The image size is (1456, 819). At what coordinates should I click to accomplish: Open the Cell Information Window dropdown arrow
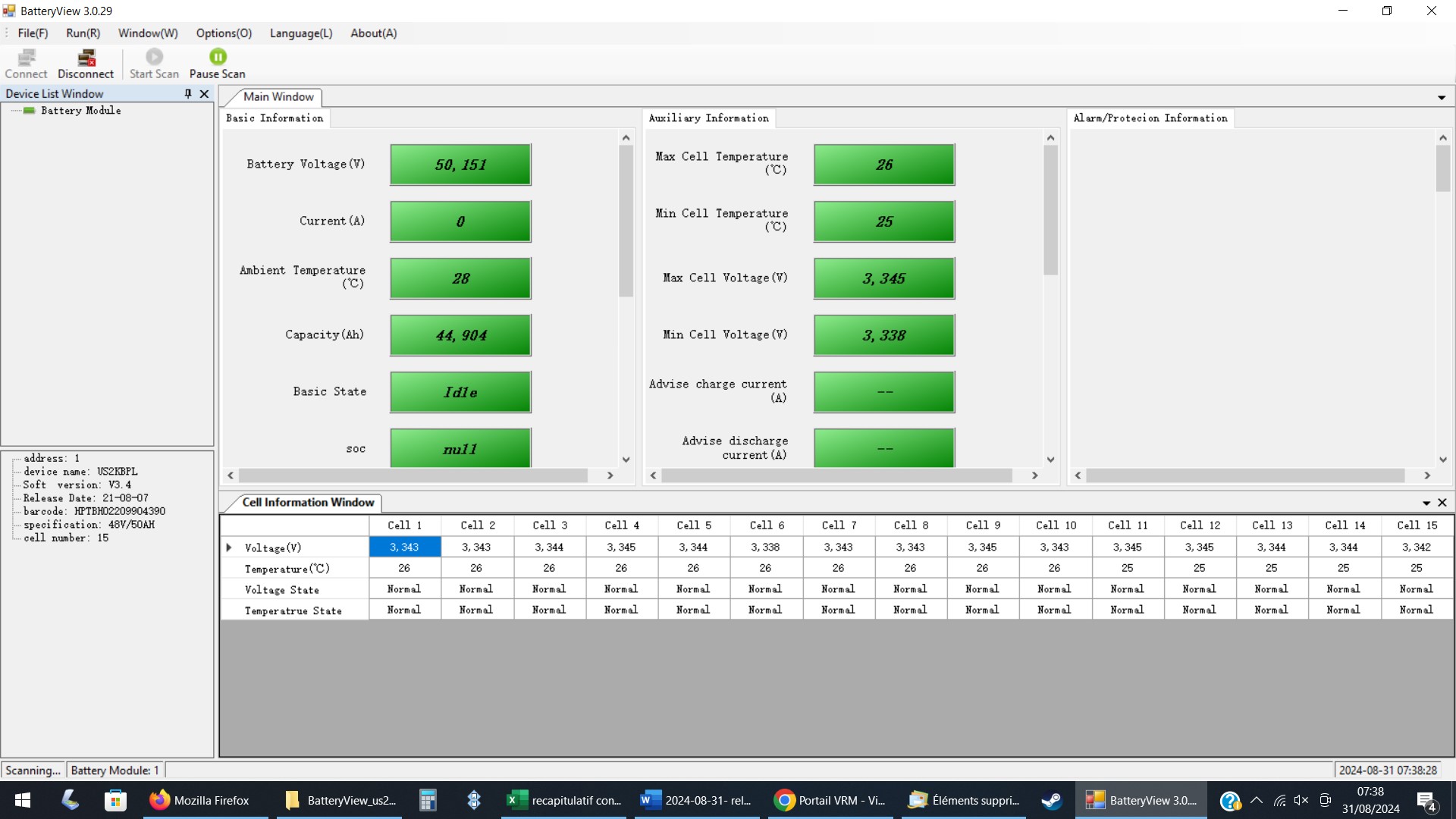1426,503
